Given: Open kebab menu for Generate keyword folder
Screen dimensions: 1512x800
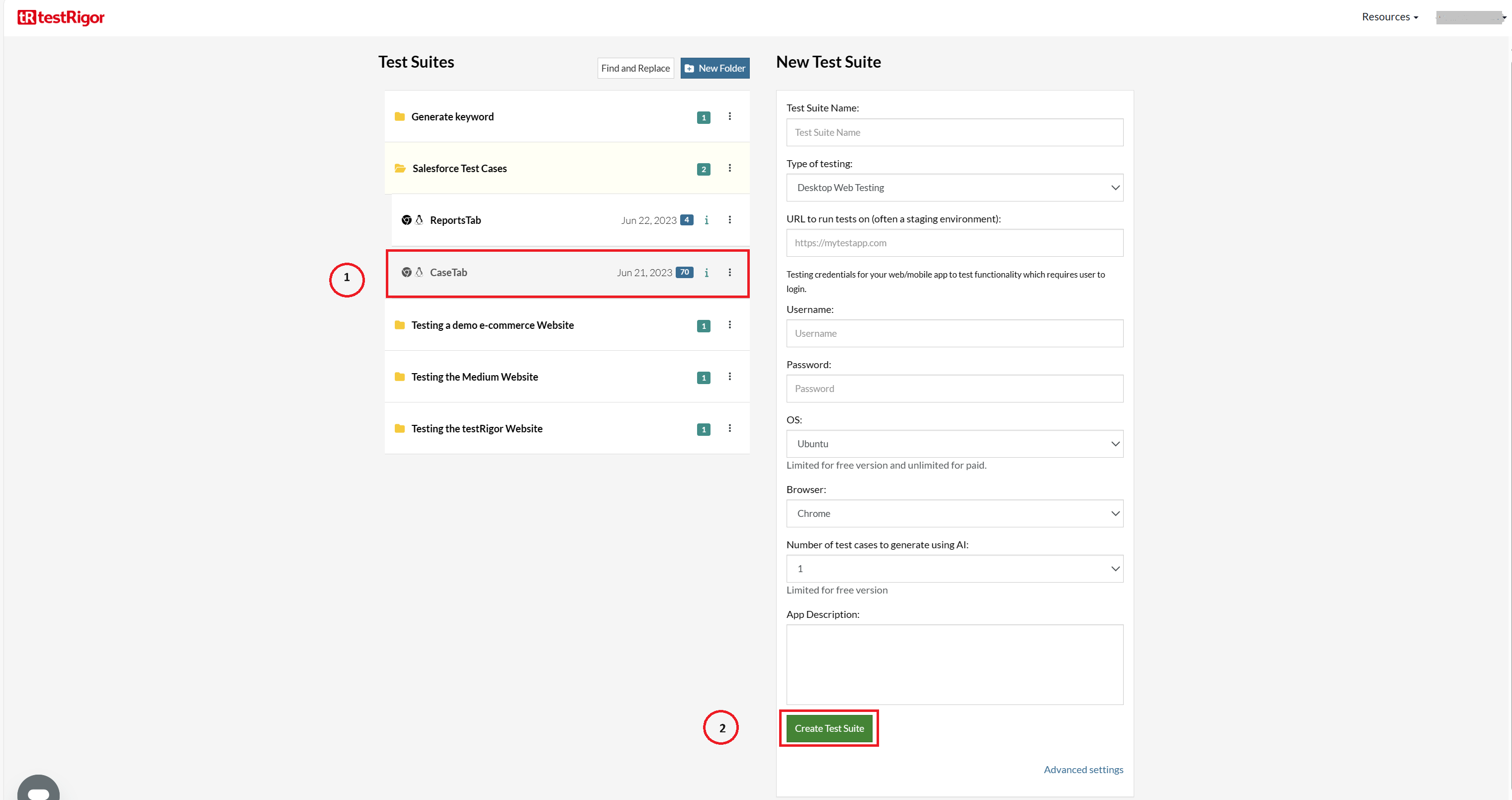Looking at the screenshot, I should [729, 116].
